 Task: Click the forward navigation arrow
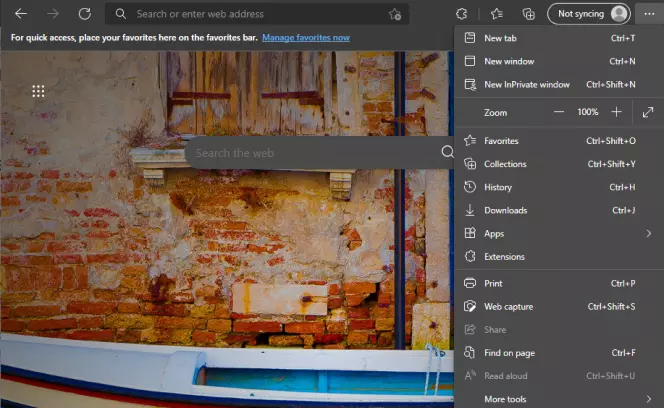click(53, 14)
